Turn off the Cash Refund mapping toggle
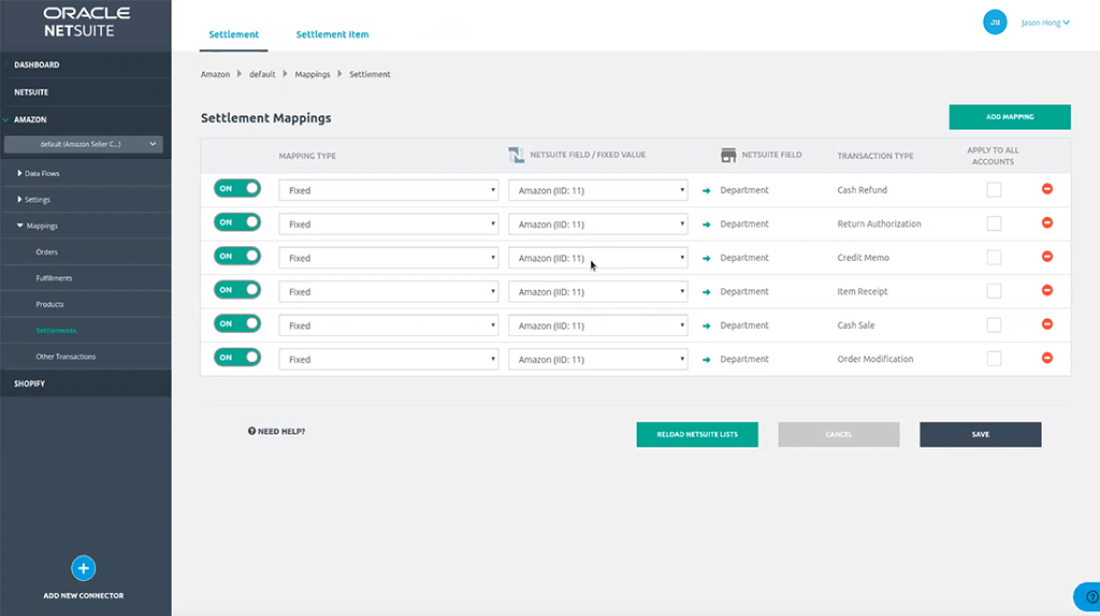 (237, 189)
